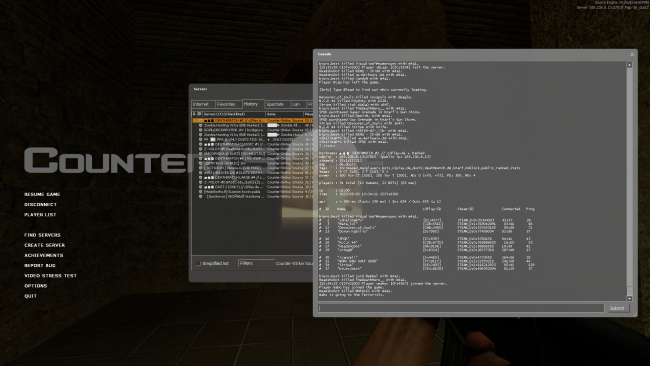Click shield icon on highlighted DEATHMATCH #2 row
The width and height of the screenshot is (650, 366).
tap(200, 121)
